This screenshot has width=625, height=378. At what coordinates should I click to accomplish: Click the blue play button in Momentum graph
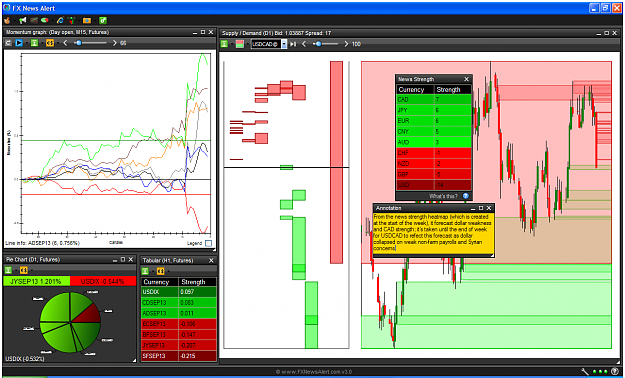pyautogui.click(x=19, y=43)
